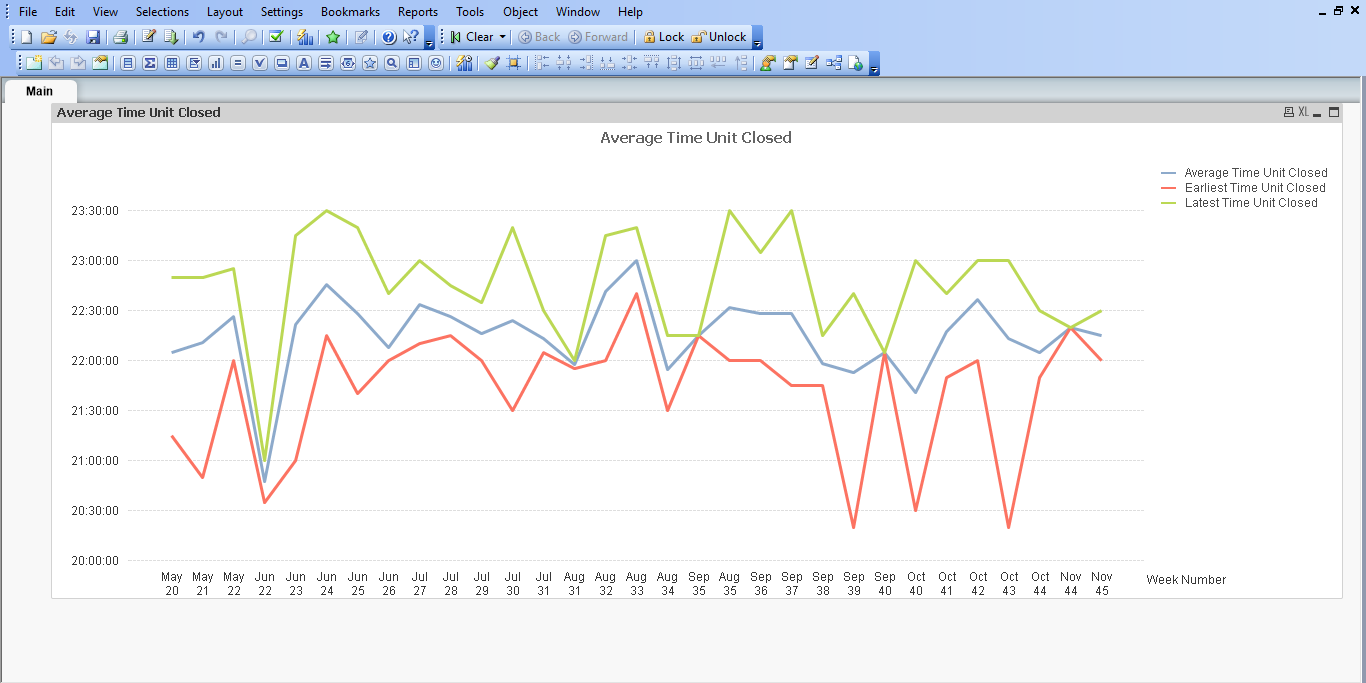Screen dimensions: 1366x683
Task: Add a bookmark with the green star icon
Action: 333,37
